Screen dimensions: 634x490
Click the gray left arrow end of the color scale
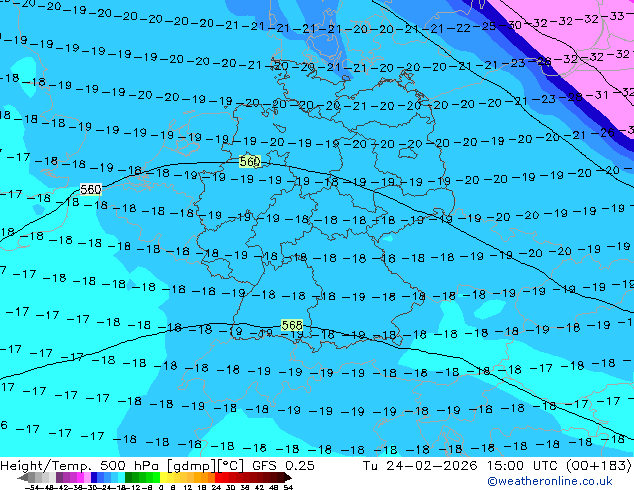coord(23,477)
